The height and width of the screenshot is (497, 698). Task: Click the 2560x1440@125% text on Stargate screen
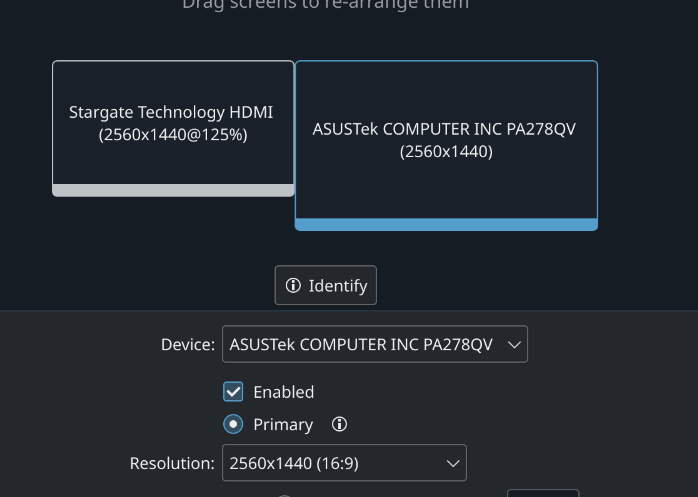click(172, 135)
